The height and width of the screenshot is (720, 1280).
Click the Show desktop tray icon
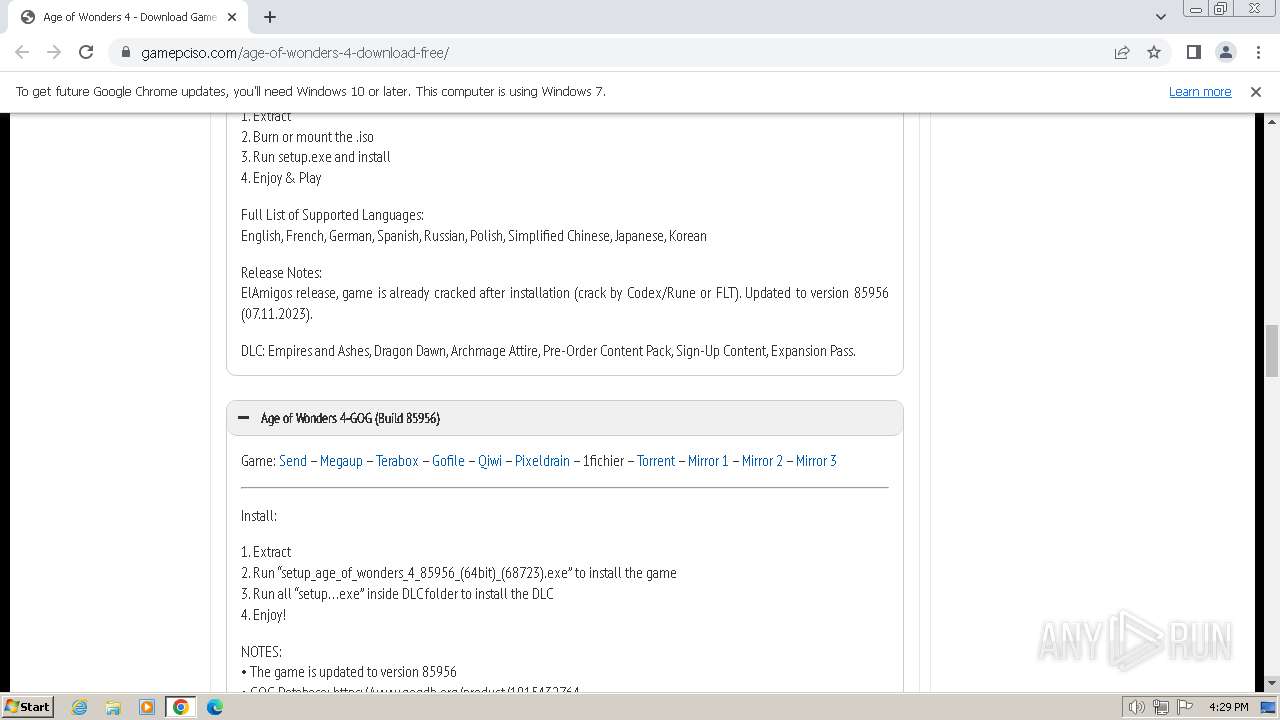pos(1268,707)
